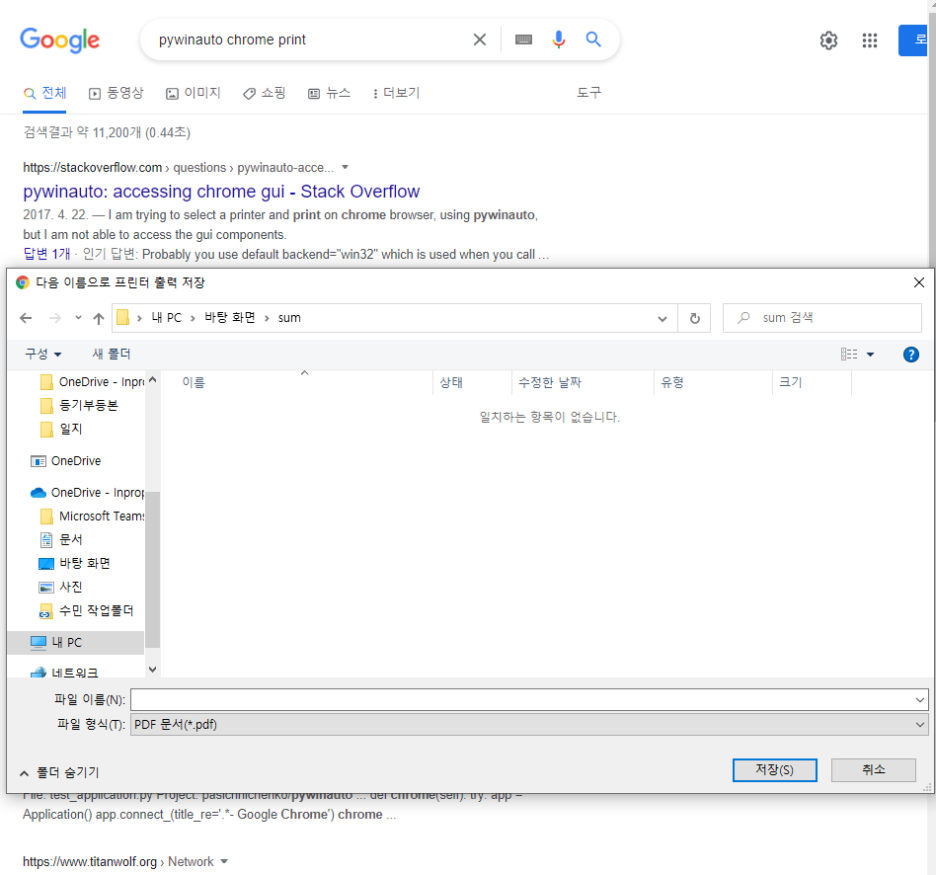936x875 pixels.
Task: Open the 구성 organize menu
Action: 43,354
